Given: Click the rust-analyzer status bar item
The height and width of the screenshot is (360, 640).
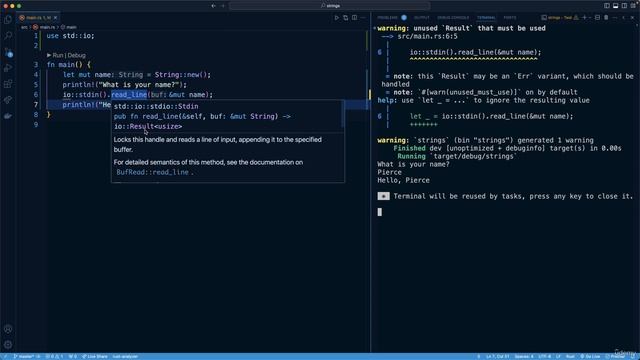Looking at the screenshot, I should coord(125,356).
